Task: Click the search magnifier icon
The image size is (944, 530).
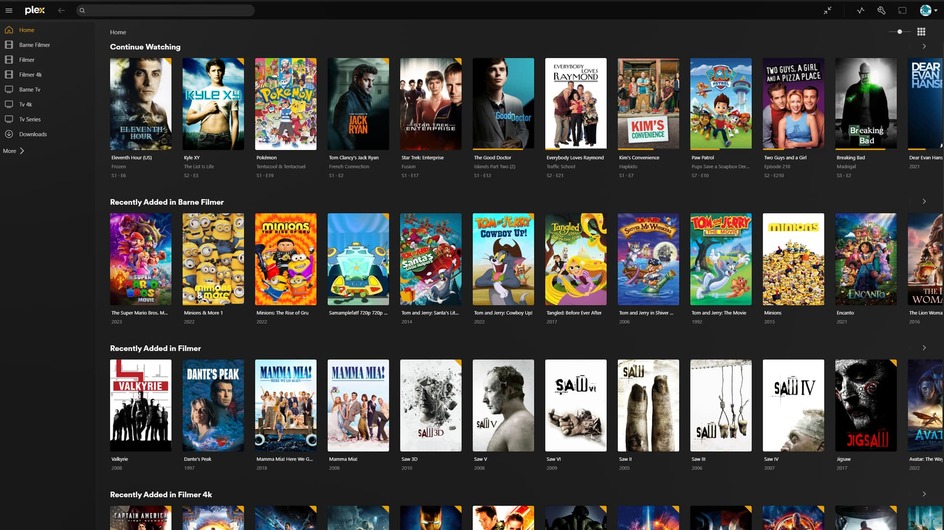Action: [82, 10]
